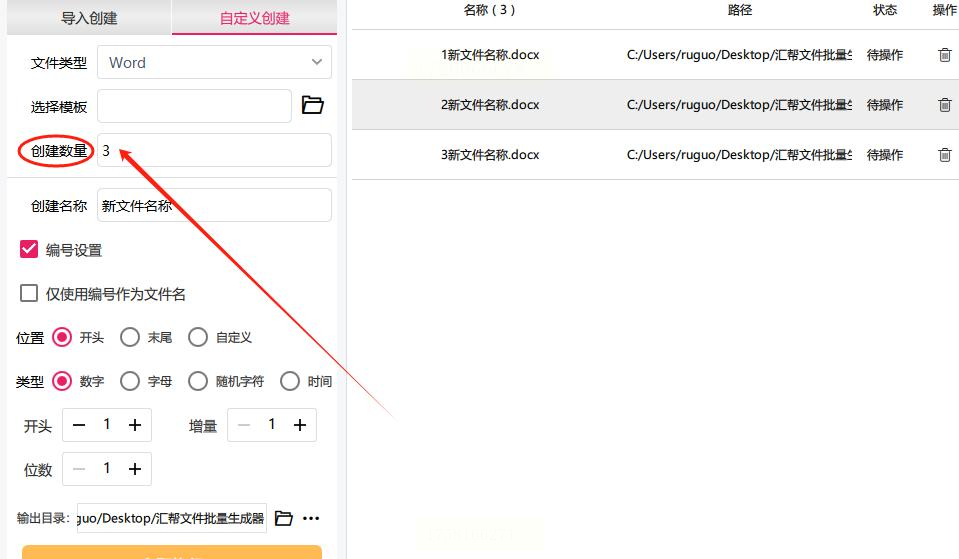The image size is (959, 559).
Task: Click the orange button below the output directory
Action: point(172,552)
